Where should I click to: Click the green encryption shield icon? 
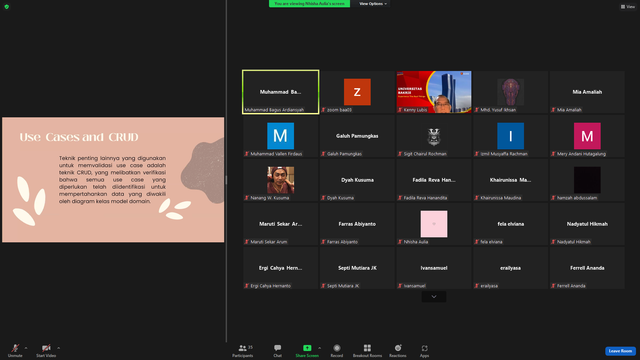pos(7,7)
